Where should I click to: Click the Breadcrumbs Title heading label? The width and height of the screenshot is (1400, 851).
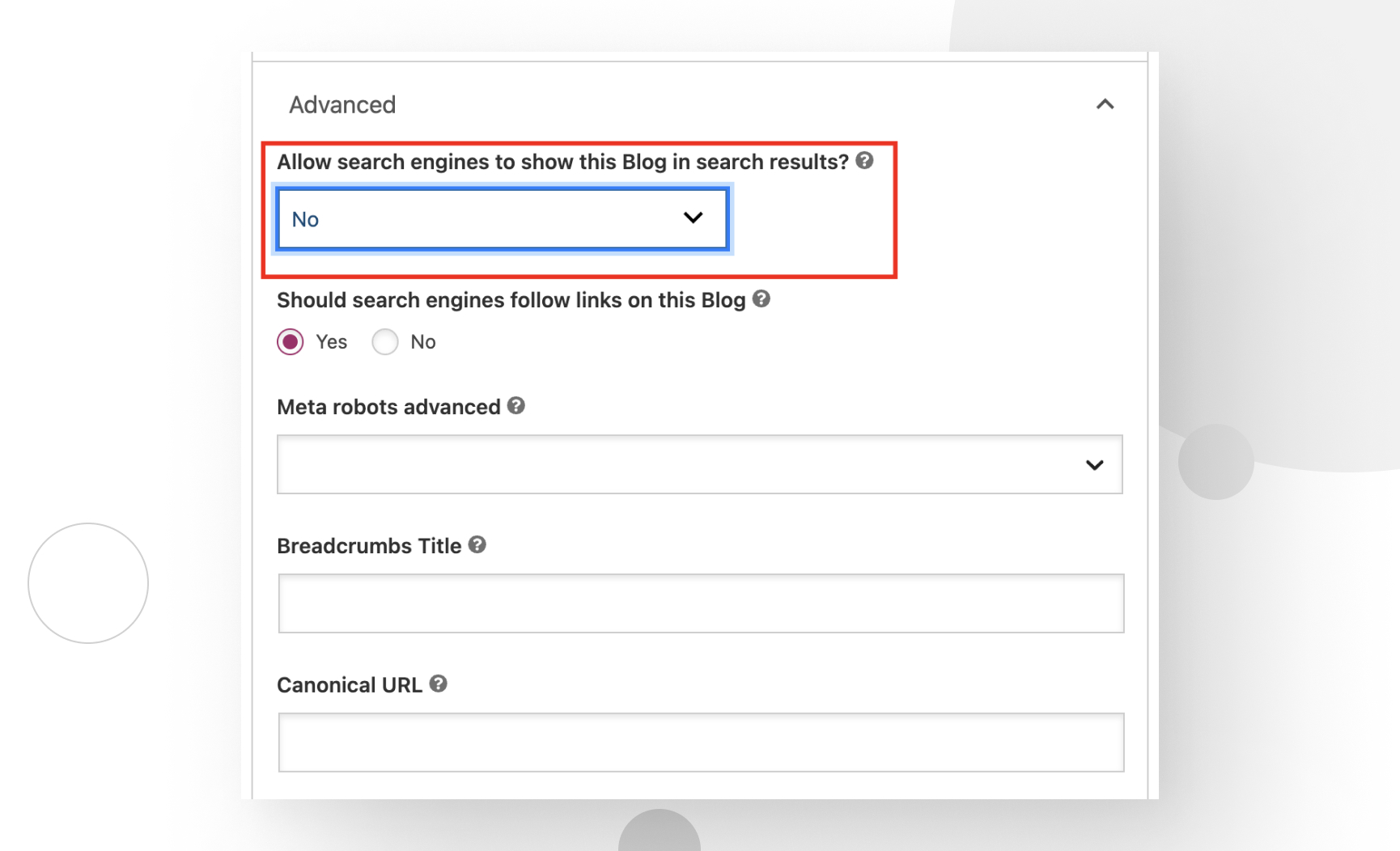pos(368,545)
